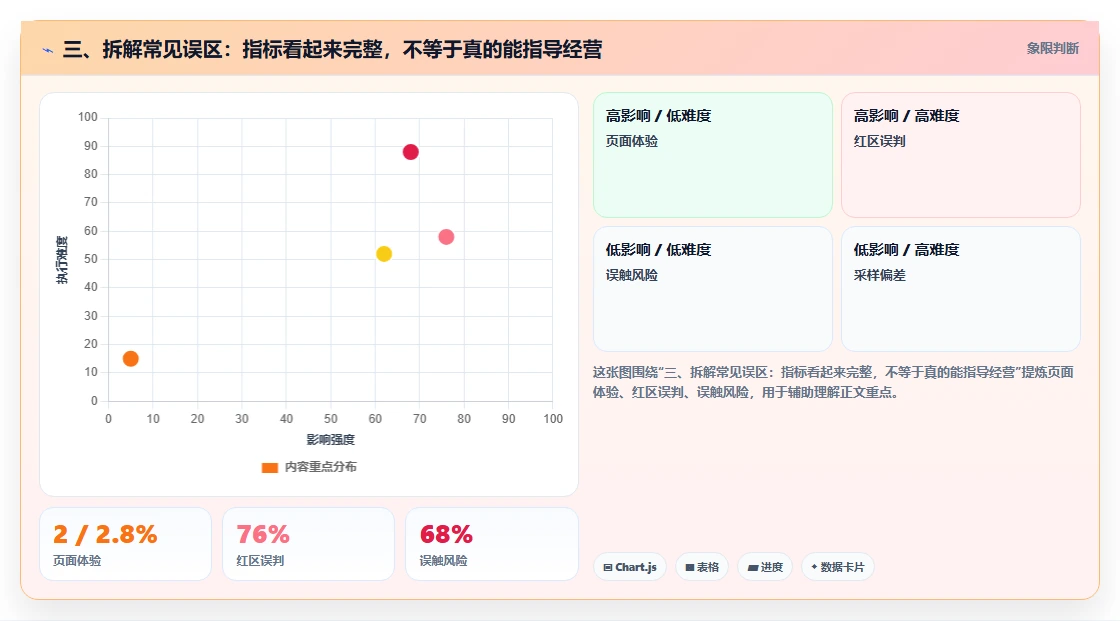Viewport: 1120px width, 621px height.
Task: Click the 数据卡片 tag chip
Action: click(837, 567)
